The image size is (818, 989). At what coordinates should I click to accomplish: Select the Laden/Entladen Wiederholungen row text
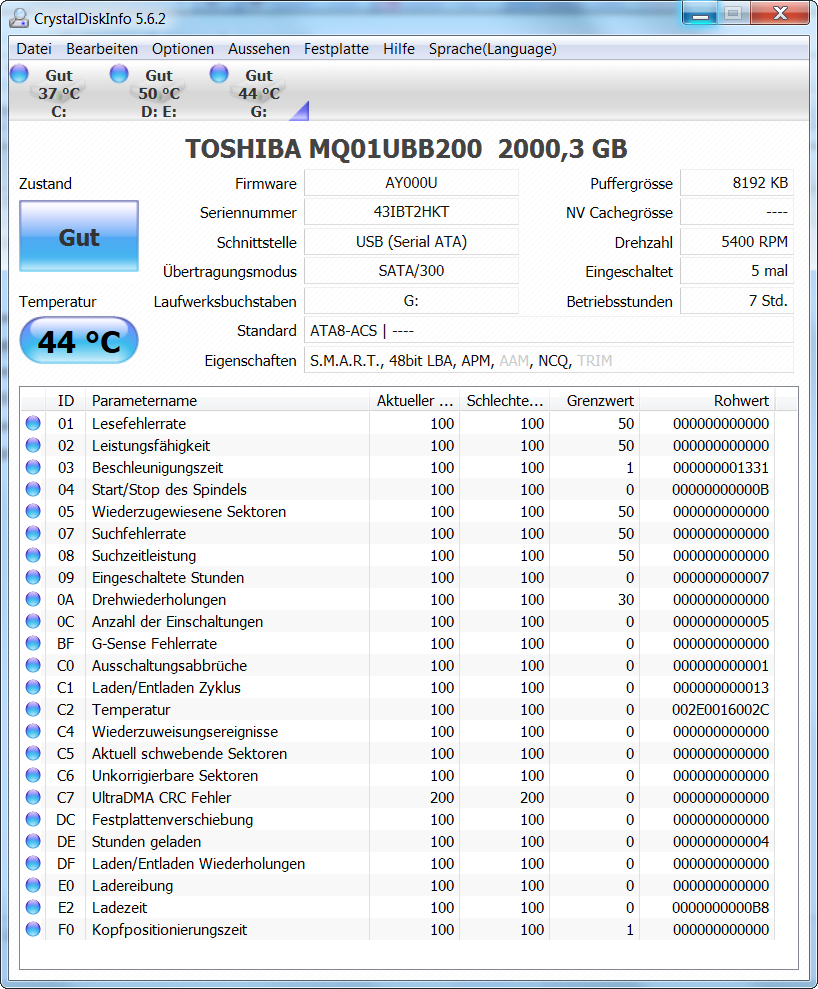pyautogui.click(x=198, y=863)
